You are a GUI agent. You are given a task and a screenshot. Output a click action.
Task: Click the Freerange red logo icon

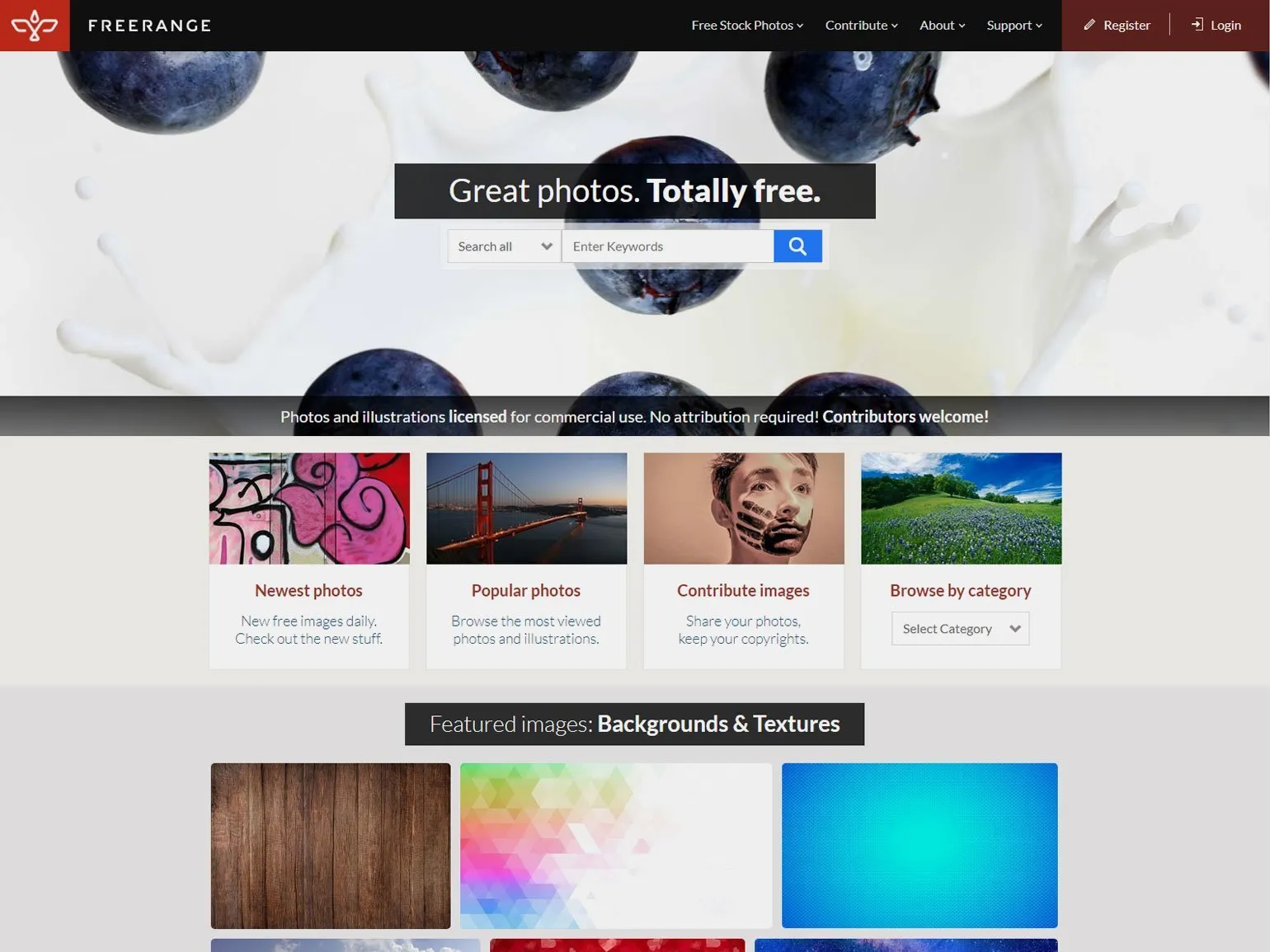(35, 26)
